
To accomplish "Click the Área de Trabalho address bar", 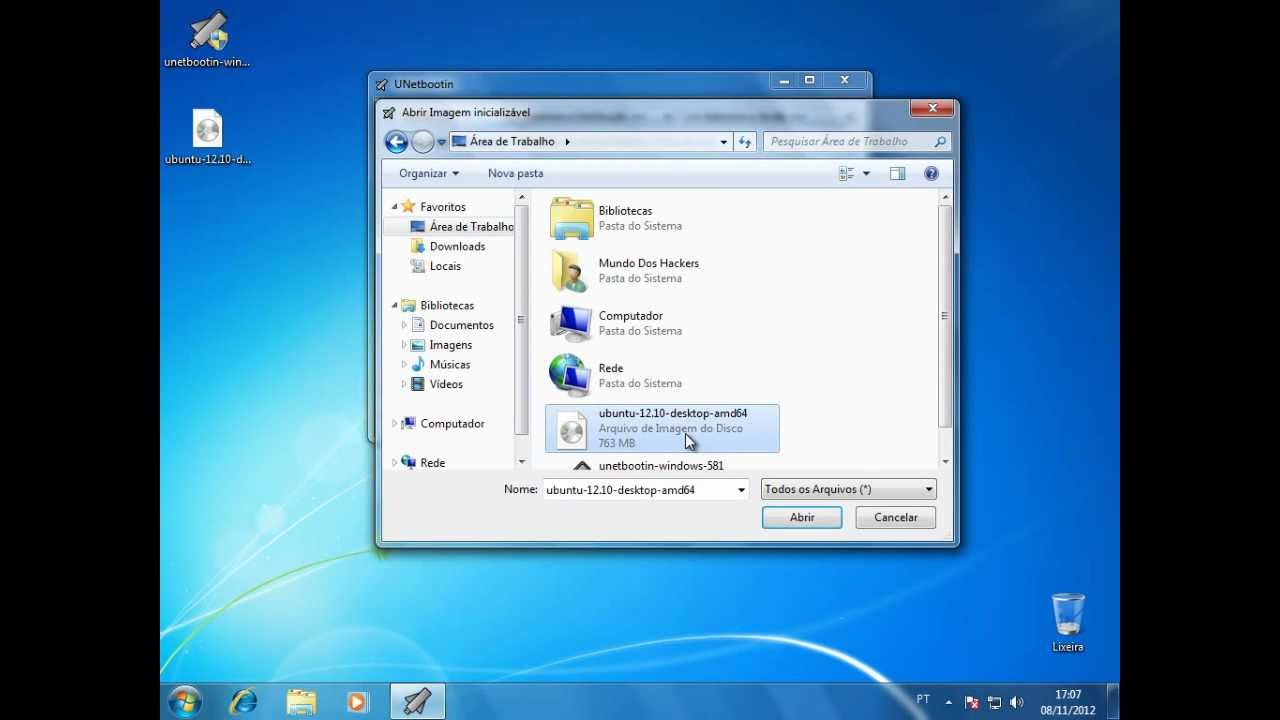I will coord(591,142).
